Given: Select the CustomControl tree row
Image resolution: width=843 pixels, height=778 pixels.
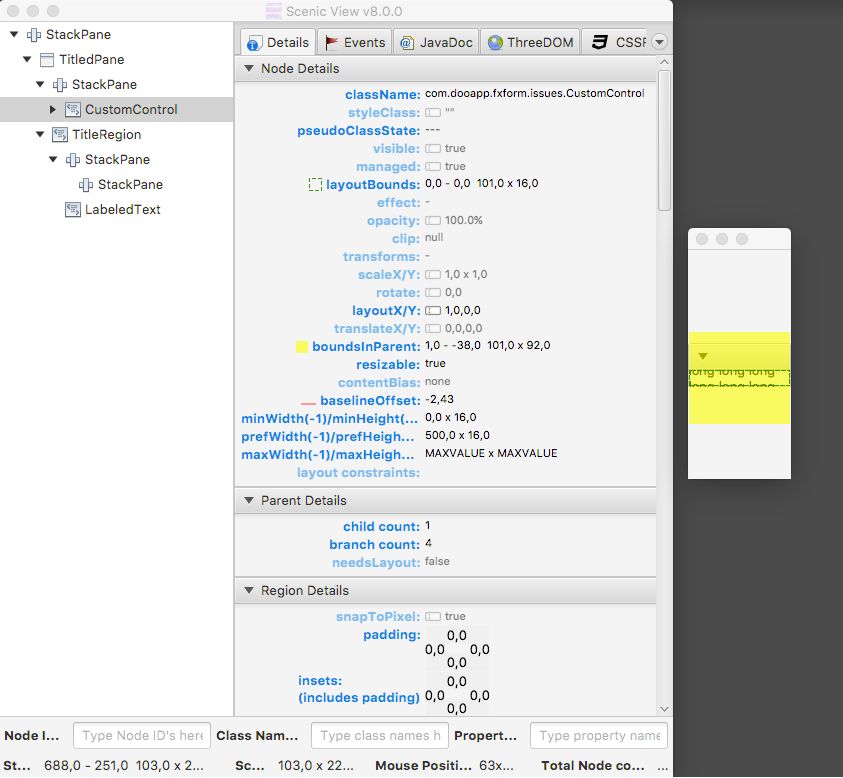Looking at the screenshot, I should point(117,110).
